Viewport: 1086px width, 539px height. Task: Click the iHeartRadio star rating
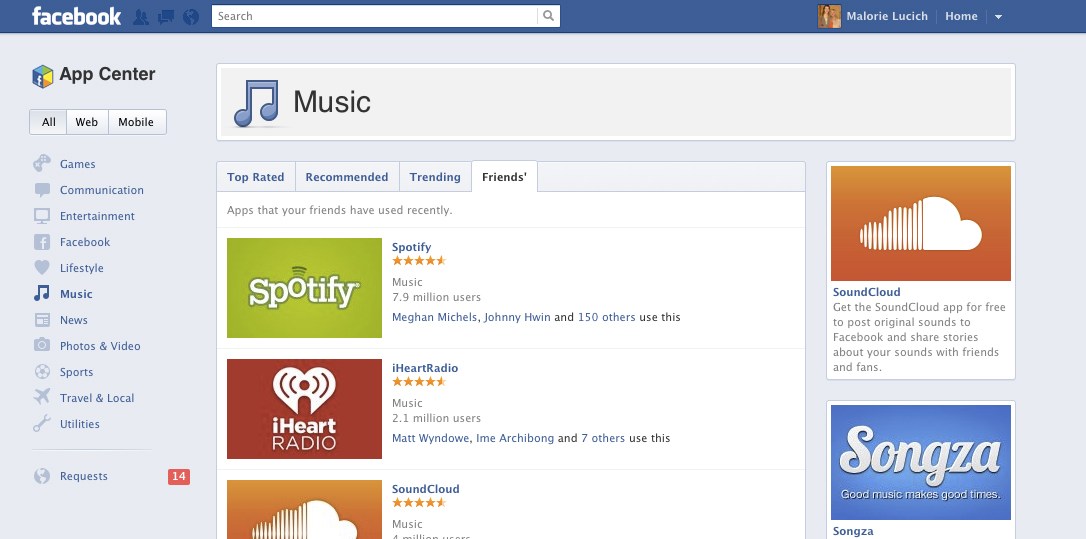click(x=419, y=382)
